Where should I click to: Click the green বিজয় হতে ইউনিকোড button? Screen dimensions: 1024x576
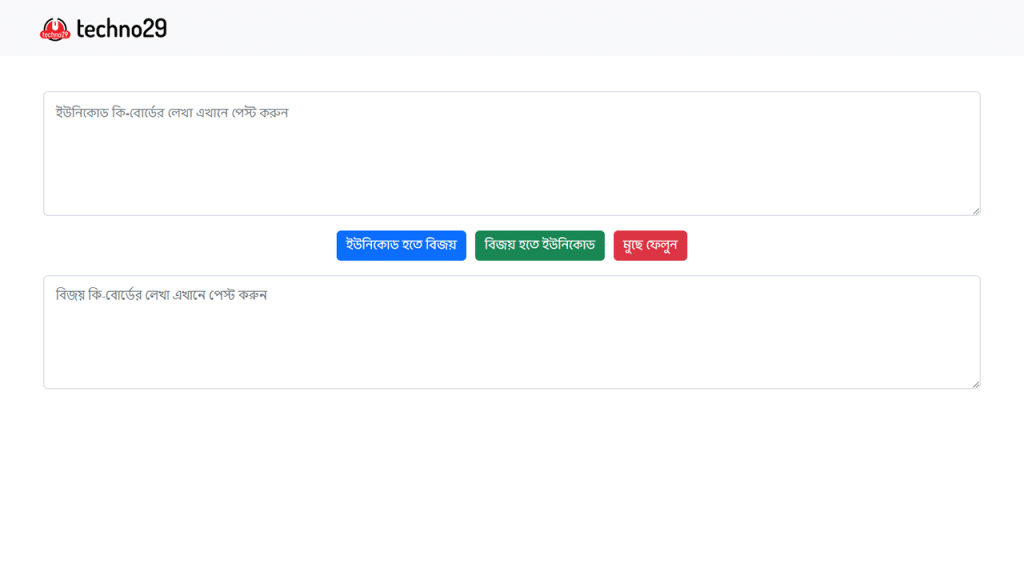click(540, 246)
